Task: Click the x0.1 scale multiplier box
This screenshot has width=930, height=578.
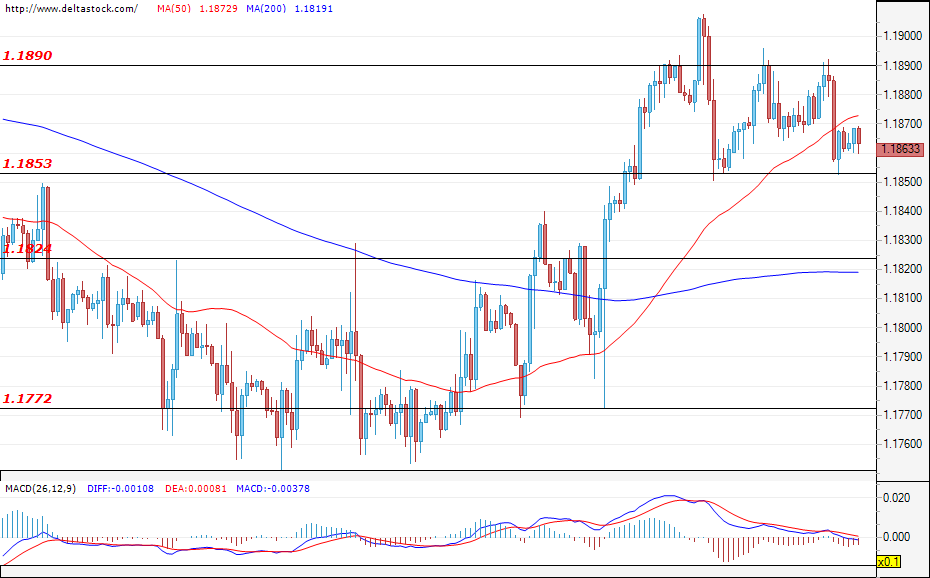Action: [888, 561]
